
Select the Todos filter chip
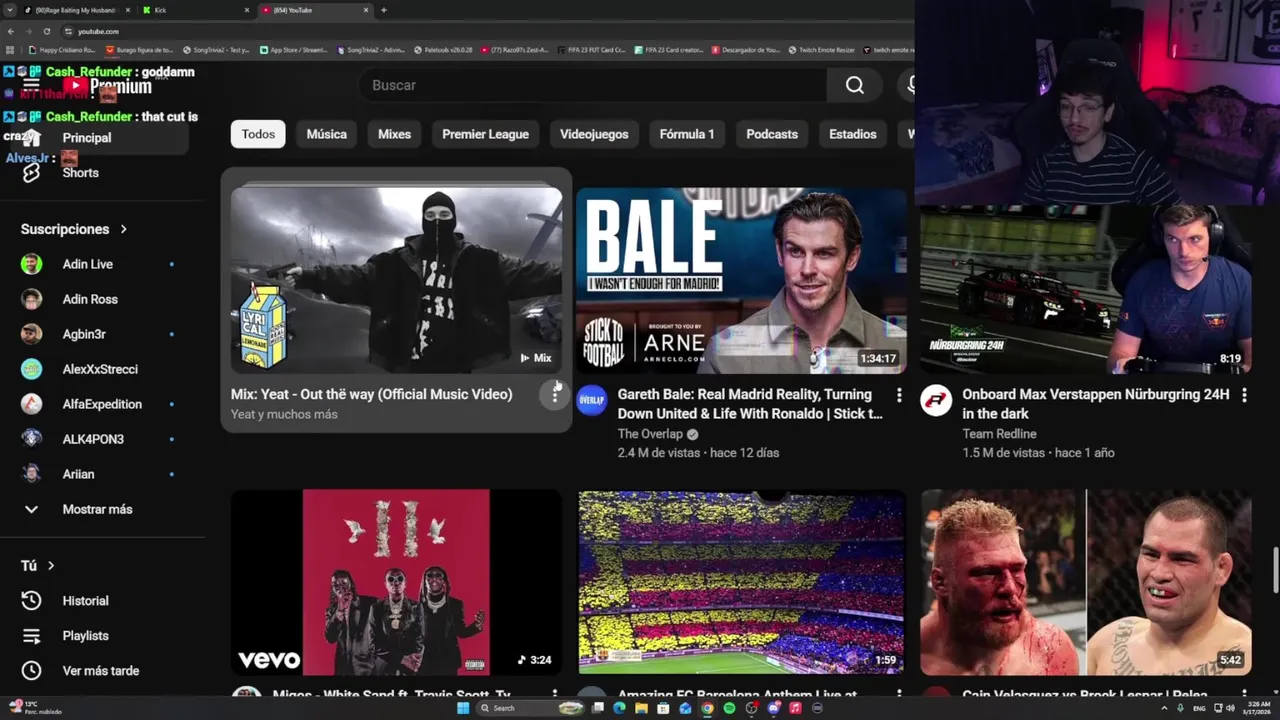coord(258,134)
